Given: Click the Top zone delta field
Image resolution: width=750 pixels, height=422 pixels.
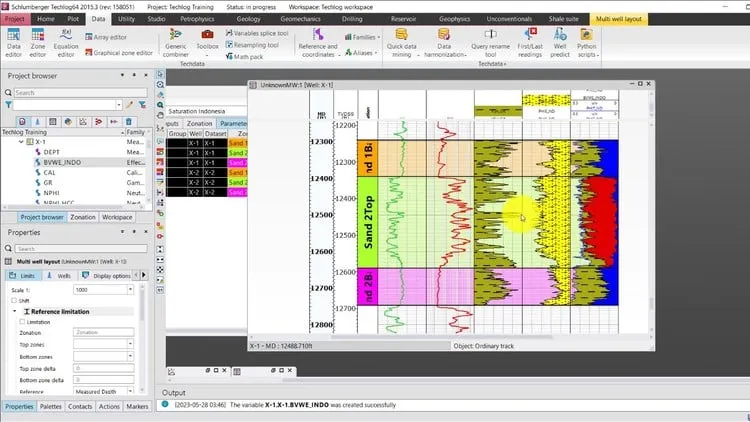Looking at the screenshot, I should click(x=103, y=368).
